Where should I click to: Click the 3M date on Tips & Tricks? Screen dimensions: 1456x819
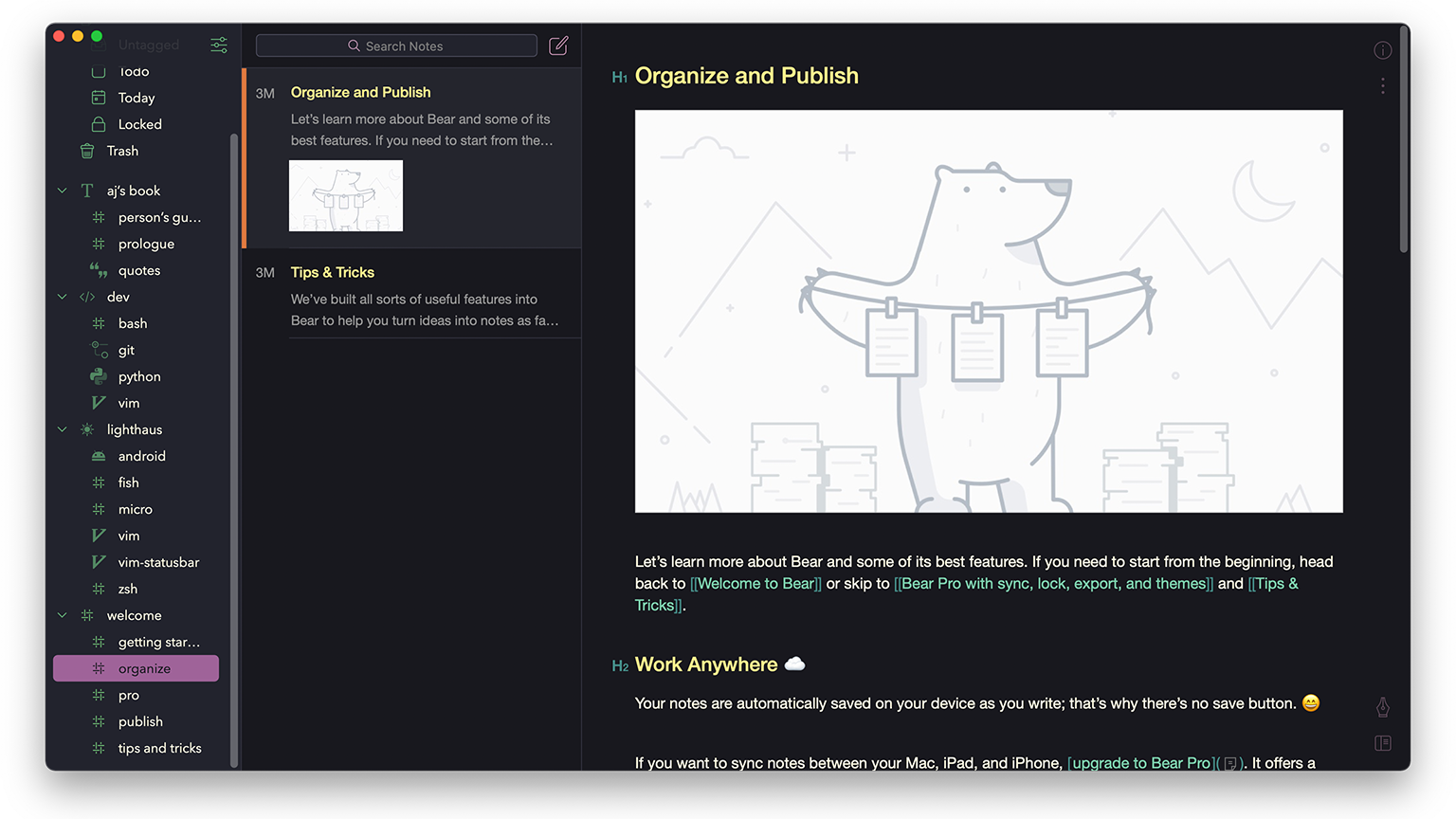(x=265, y=273)
